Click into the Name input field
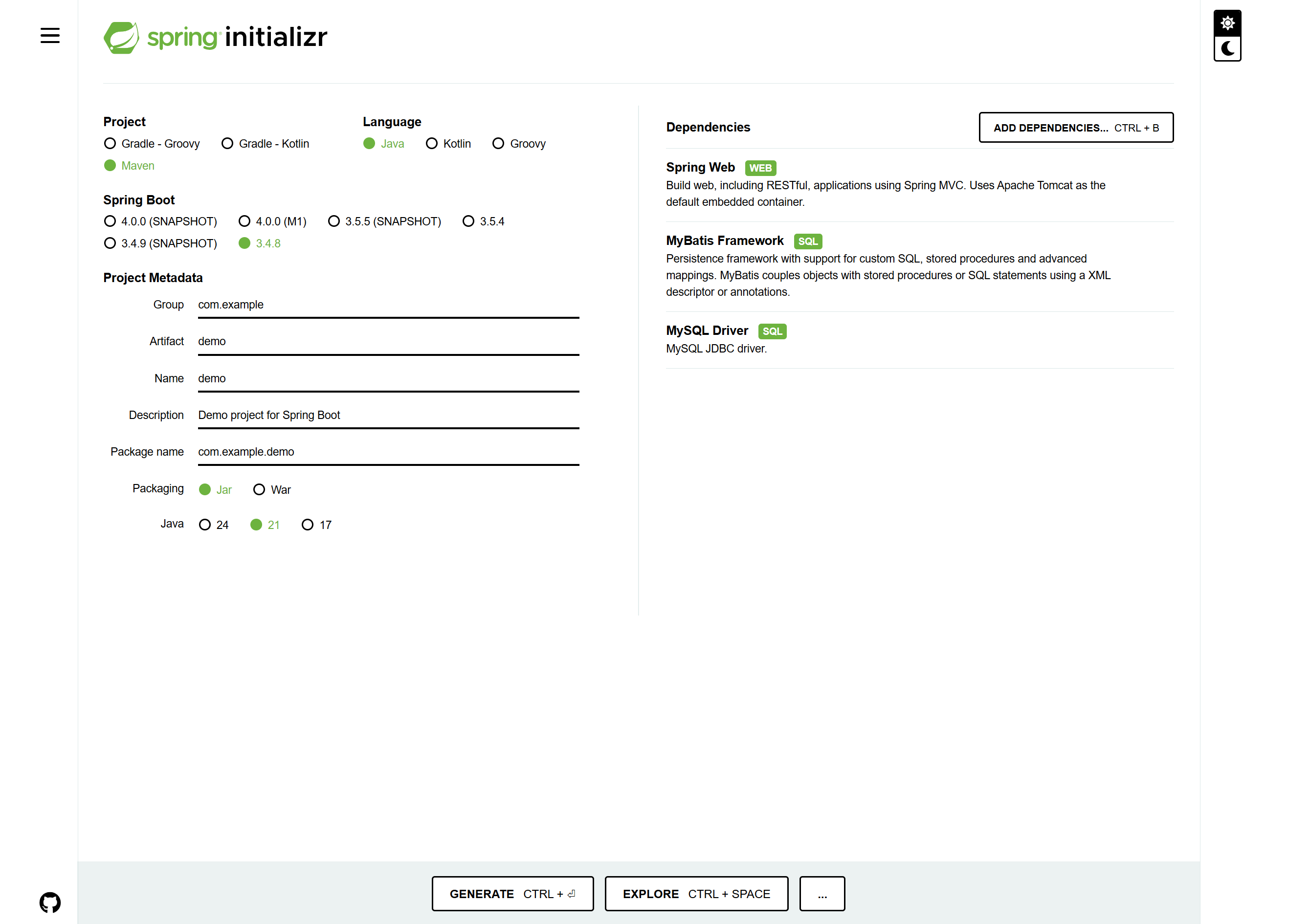 coord(389,379)
